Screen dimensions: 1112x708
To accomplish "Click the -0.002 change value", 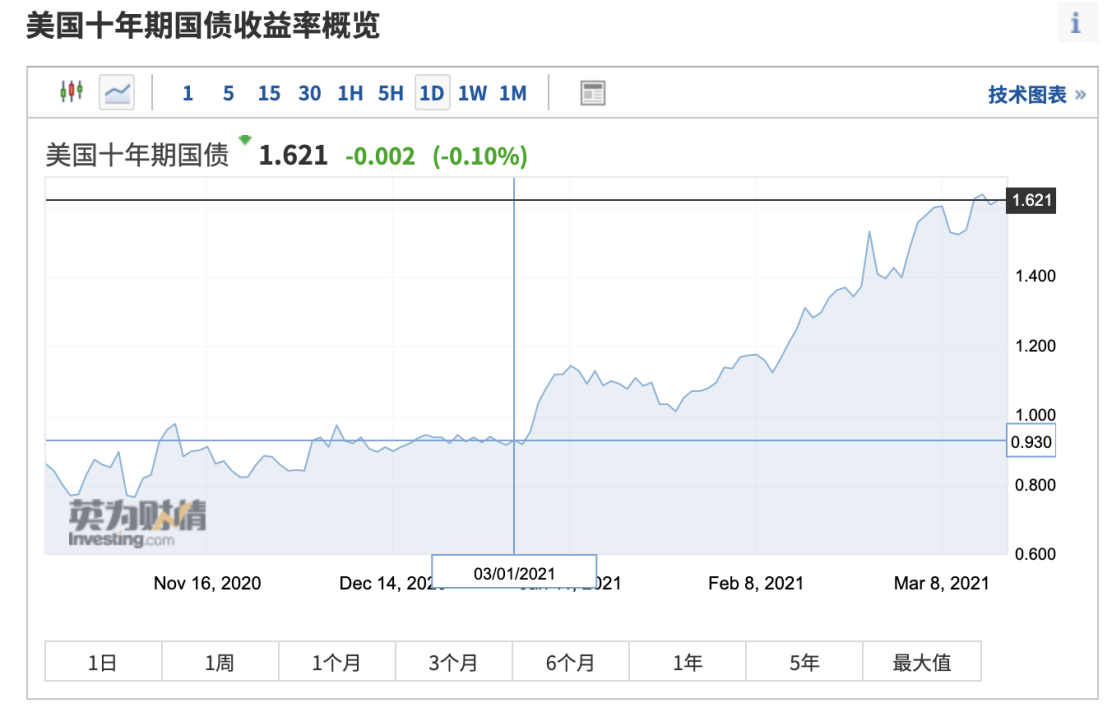I will tap(380, 156).
